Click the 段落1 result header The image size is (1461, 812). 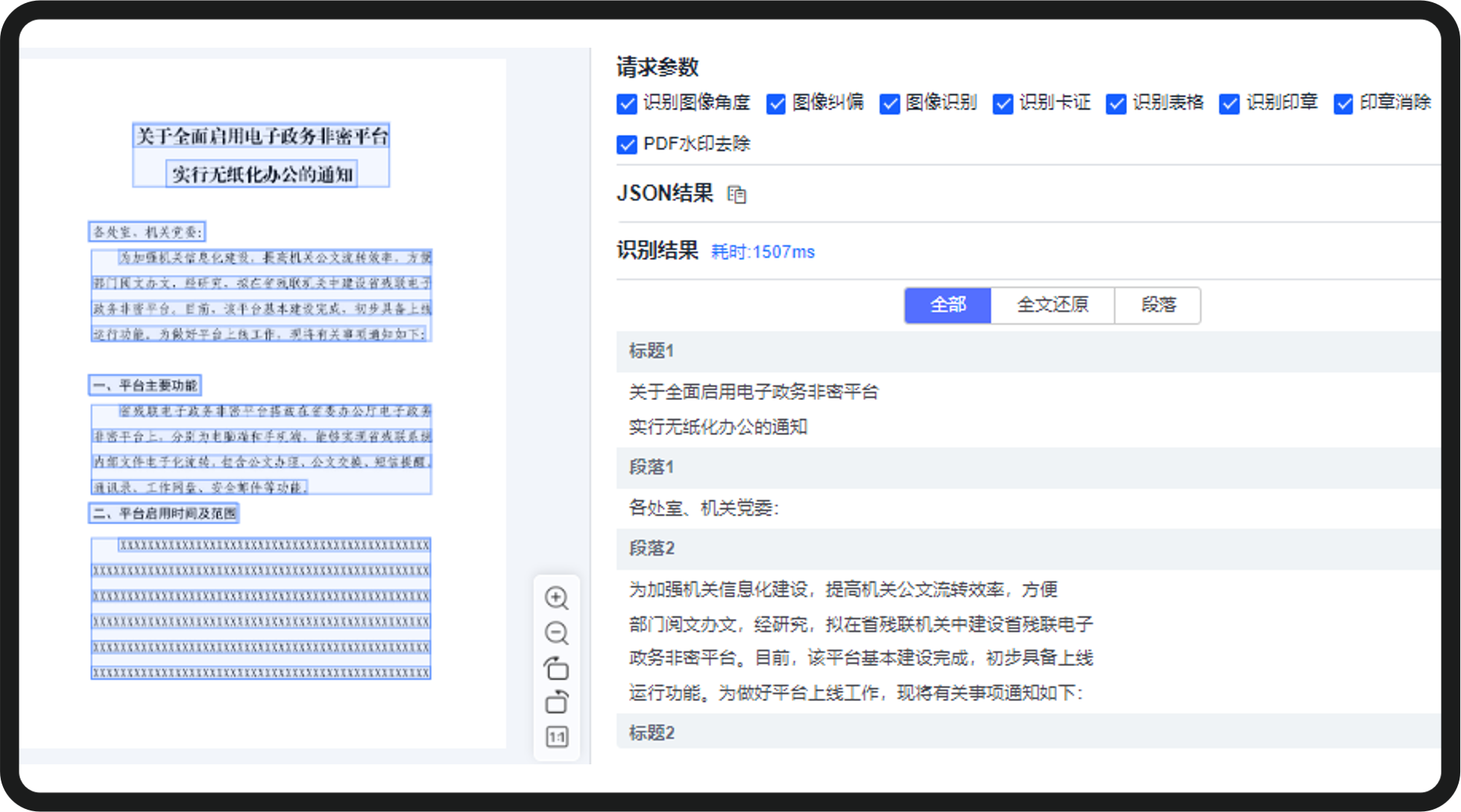(1029, 468)
